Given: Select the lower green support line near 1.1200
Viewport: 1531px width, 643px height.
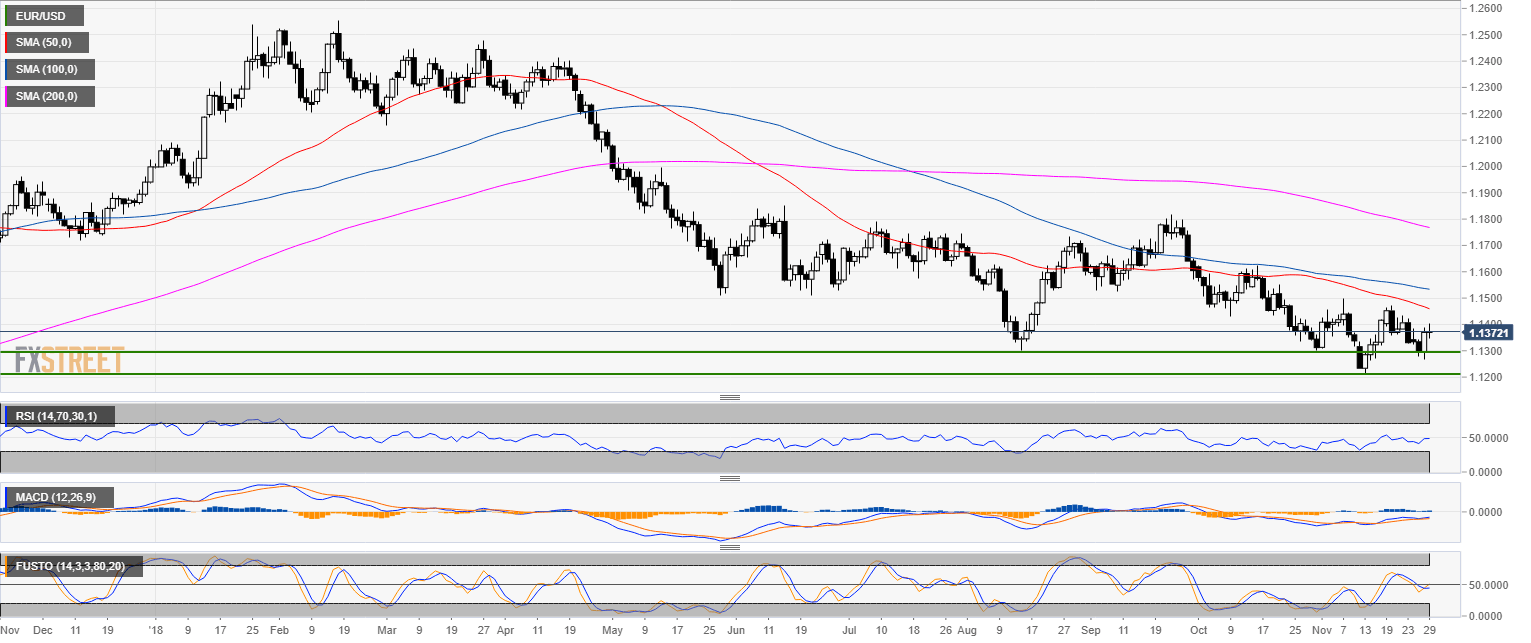Looking at the screenshot, I should (x=700, y=374).
